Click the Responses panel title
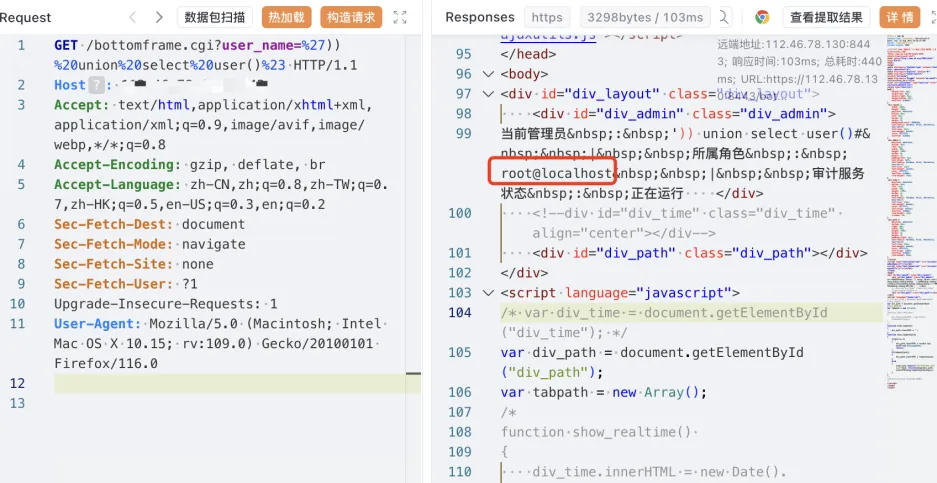This screenshot has width=937, height=483. [480, 17]
